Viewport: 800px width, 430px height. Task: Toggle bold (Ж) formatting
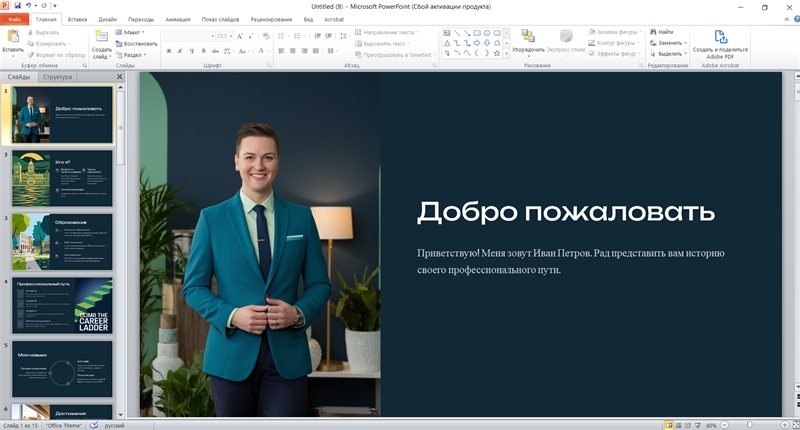pos(169,50)
